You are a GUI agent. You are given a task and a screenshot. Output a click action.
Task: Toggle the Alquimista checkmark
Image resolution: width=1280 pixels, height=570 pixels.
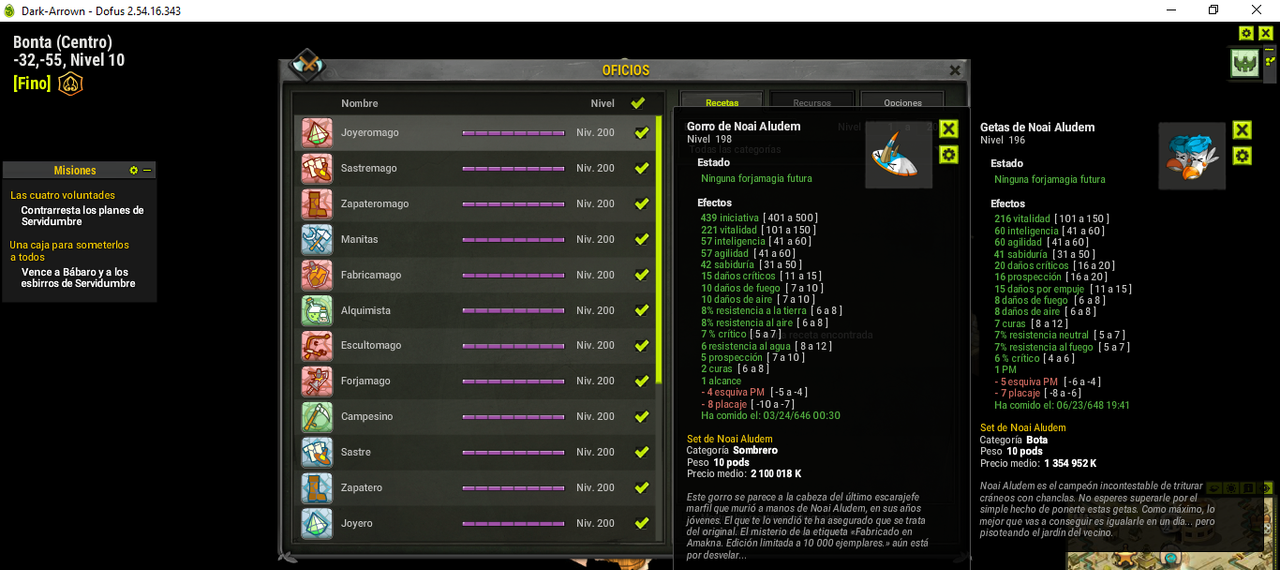[x=641, y=310]
